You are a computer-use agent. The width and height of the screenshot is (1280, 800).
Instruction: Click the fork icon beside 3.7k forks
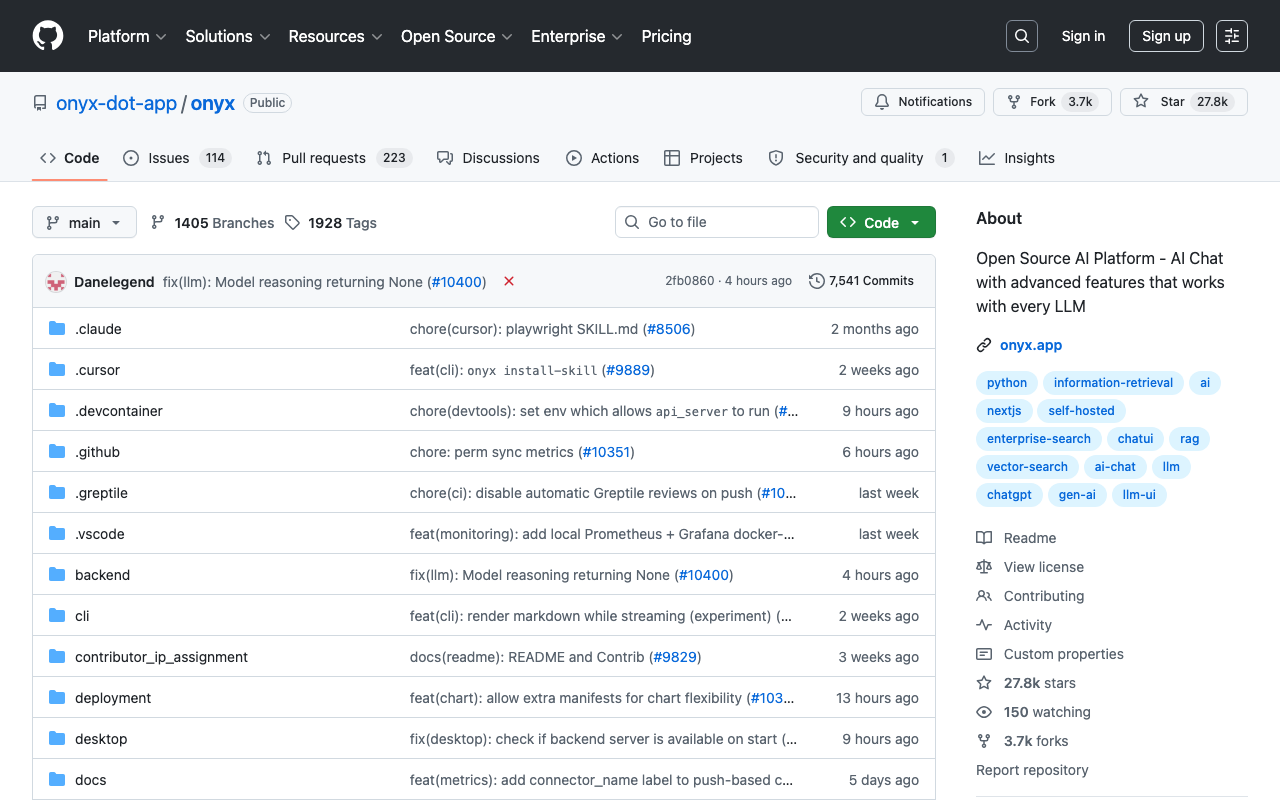click(984, 741)
